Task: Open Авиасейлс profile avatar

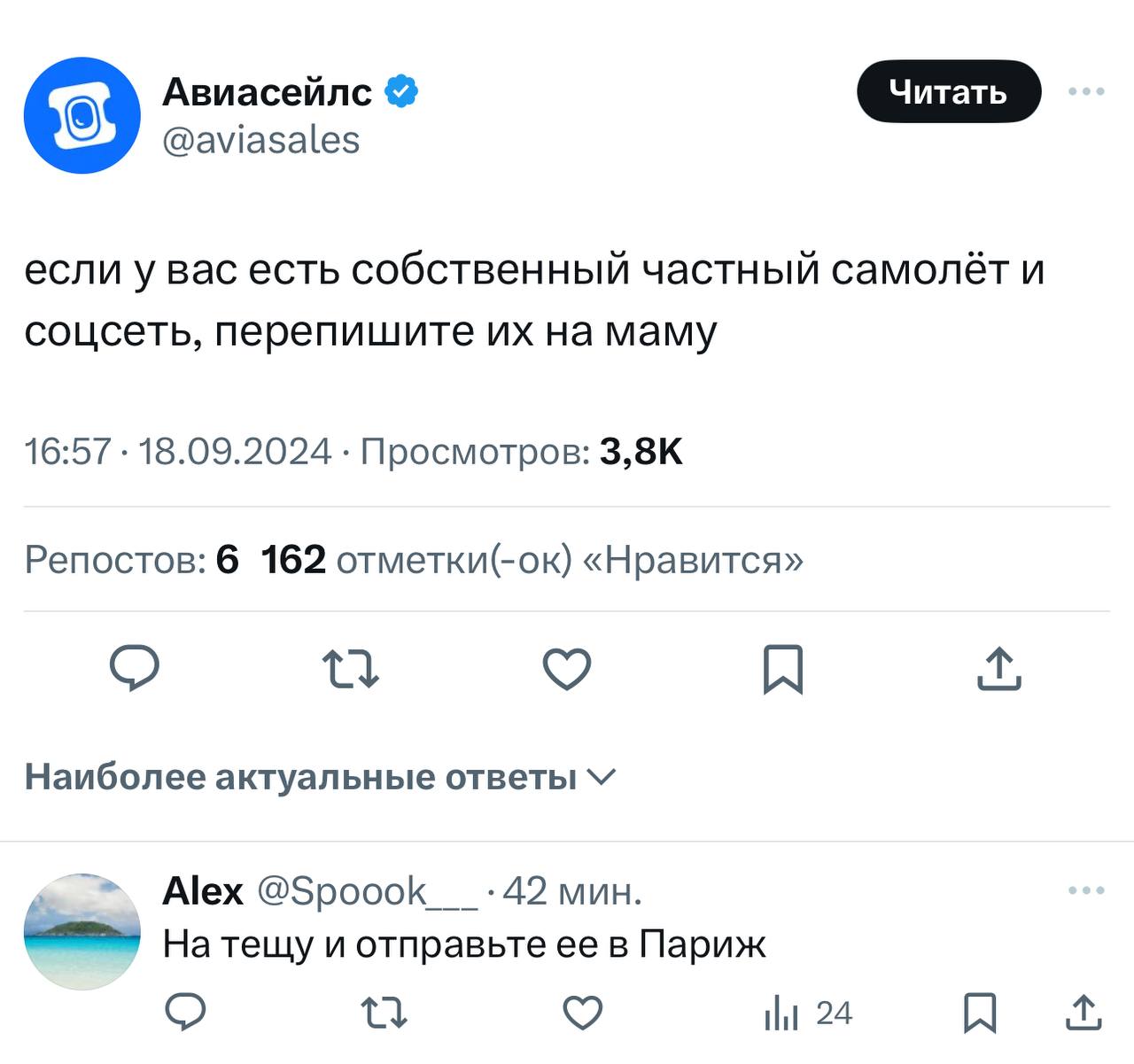Action: point(82,115)
